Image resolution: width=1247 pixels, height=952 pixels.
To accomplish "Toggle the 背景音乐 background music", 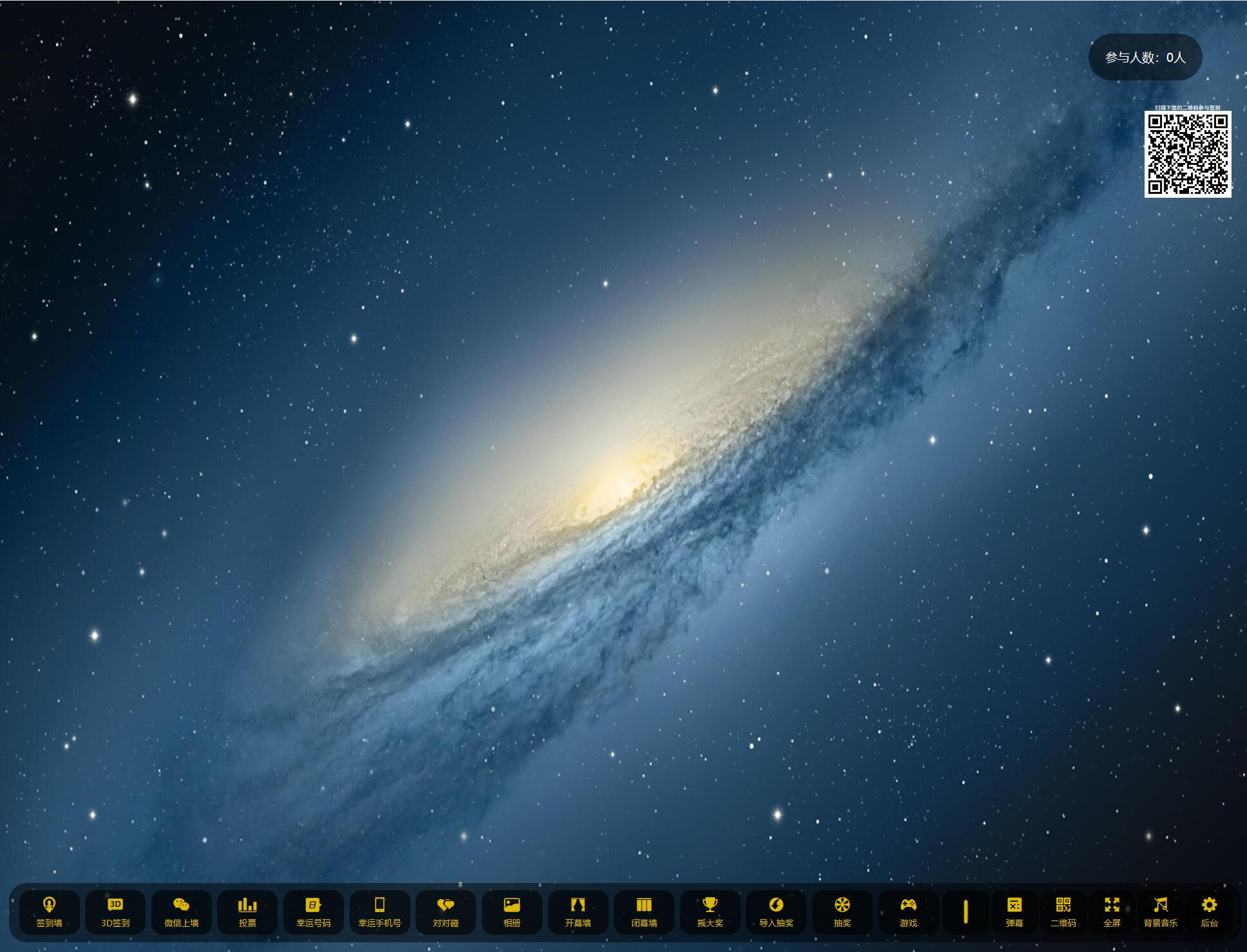I will point(1161,912).
